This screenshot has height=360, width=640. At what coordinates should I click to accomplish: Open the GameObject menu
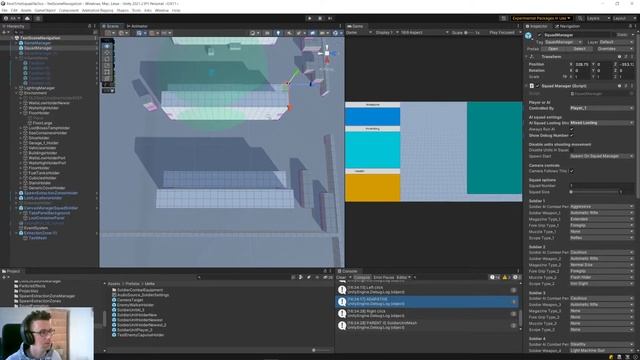coord(45,10)
